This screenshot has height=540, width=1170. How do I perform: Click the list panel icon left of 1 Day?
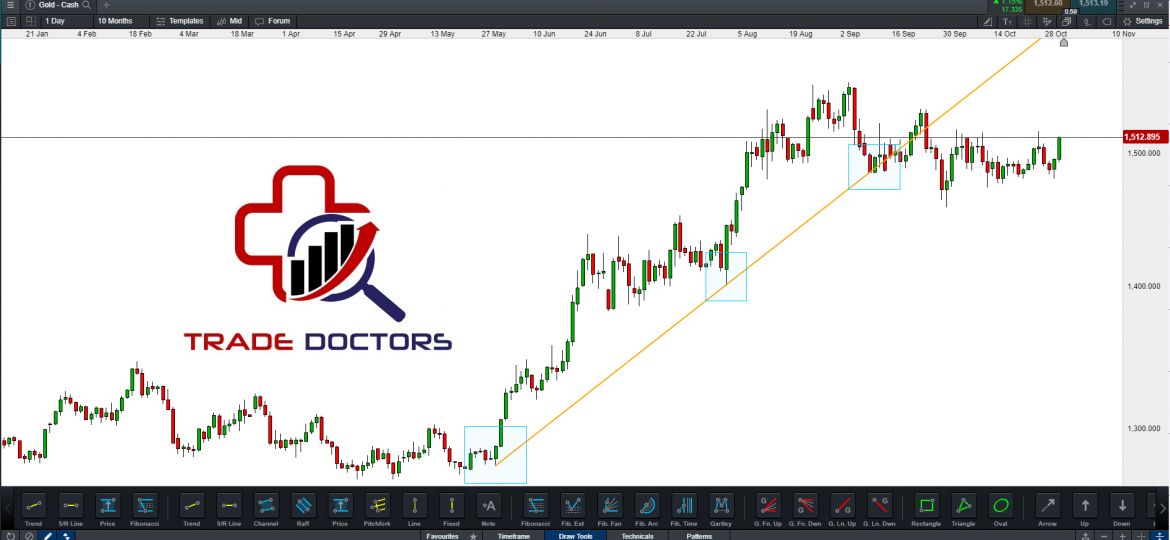[x=10, y=21]
